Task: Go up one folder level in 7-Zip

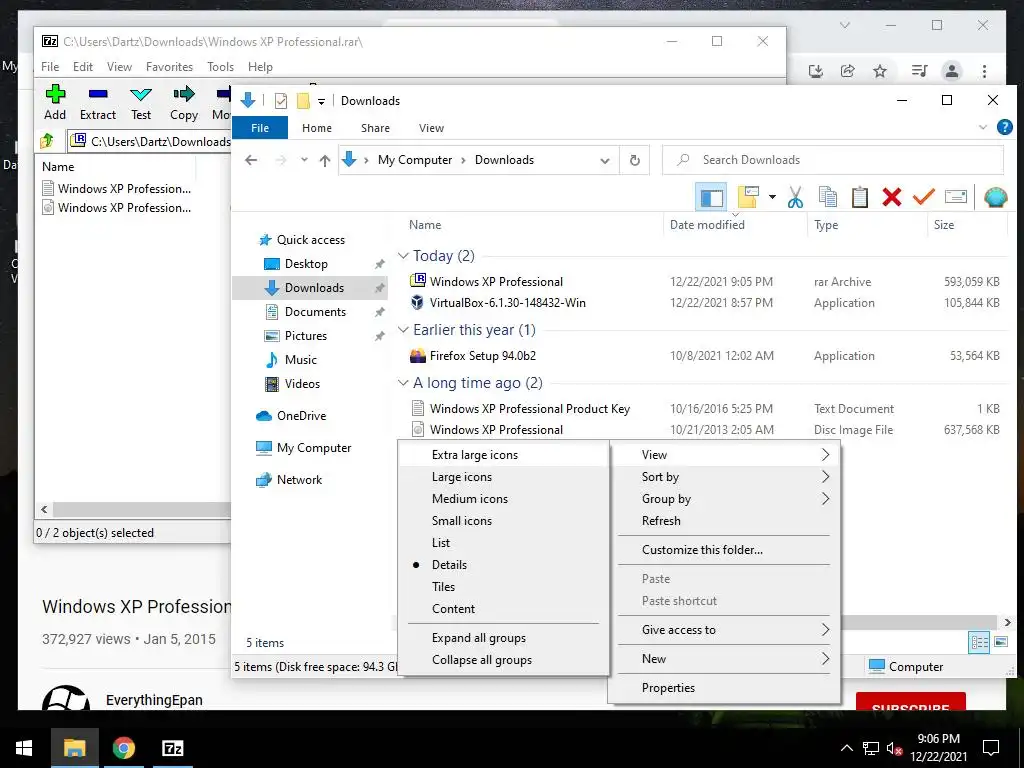Action: [x=47, y=141]
